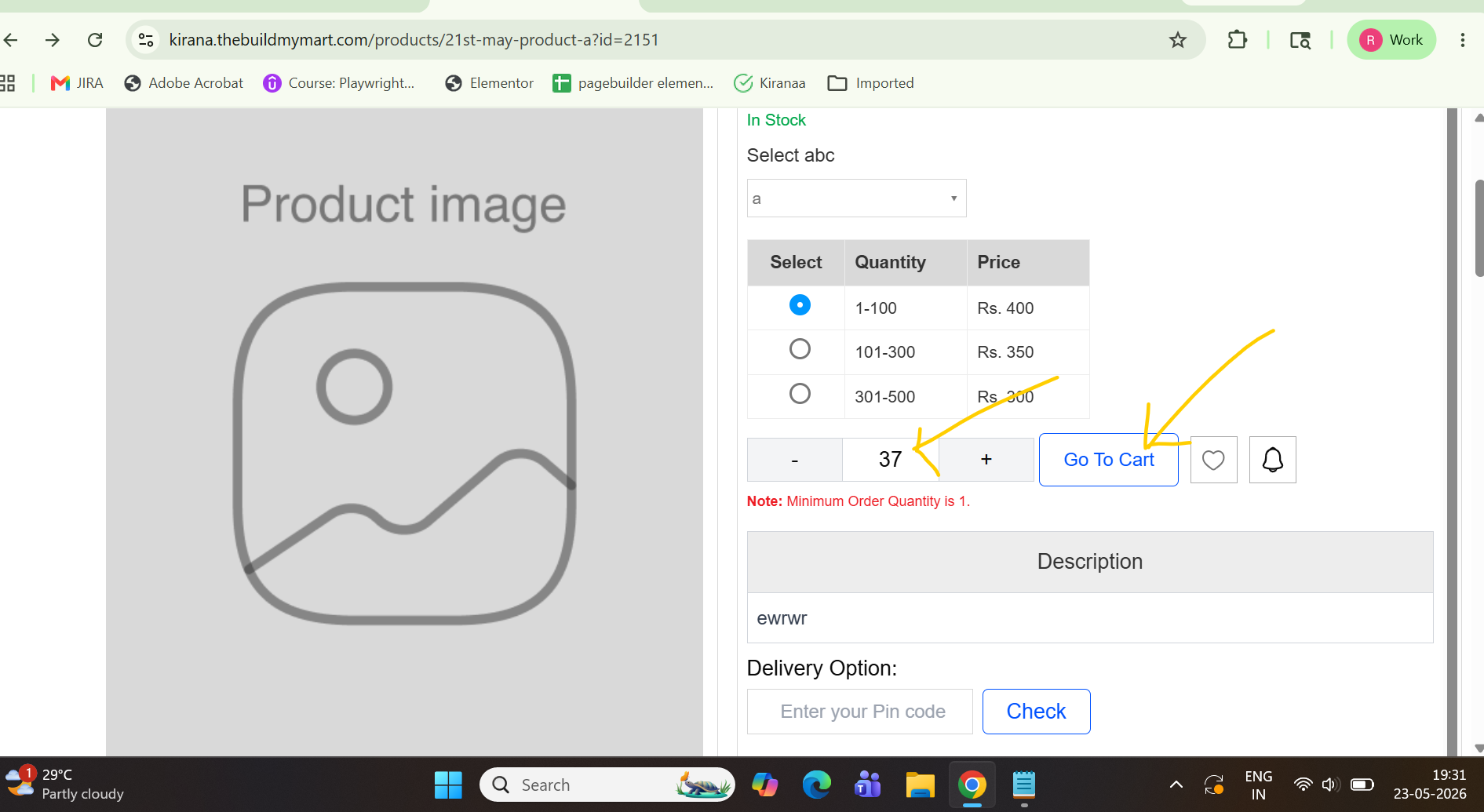Viewport: 1484px width, 812px height.
Task: Open Wi-Fi network settings in tray
Action: pyautogui.click(x=1303, y=785)
